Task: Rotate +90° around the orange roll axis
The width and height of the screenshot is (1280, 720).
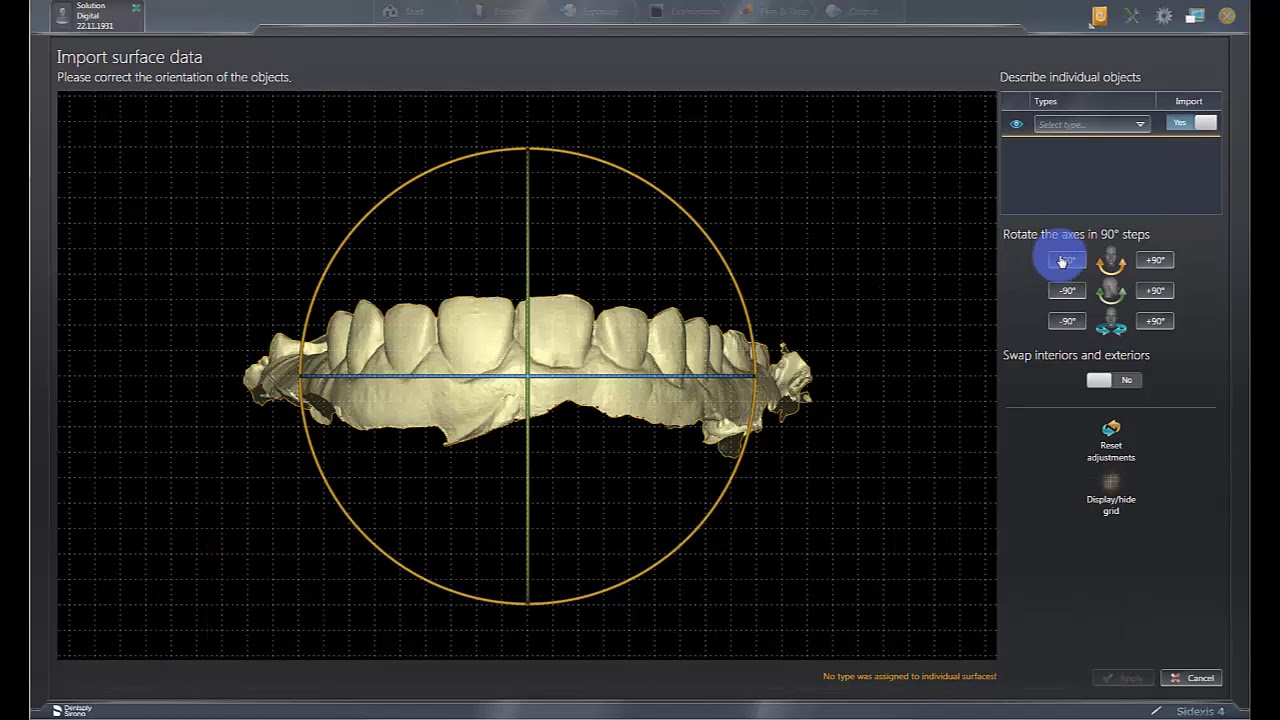Action: (1155, 260)
